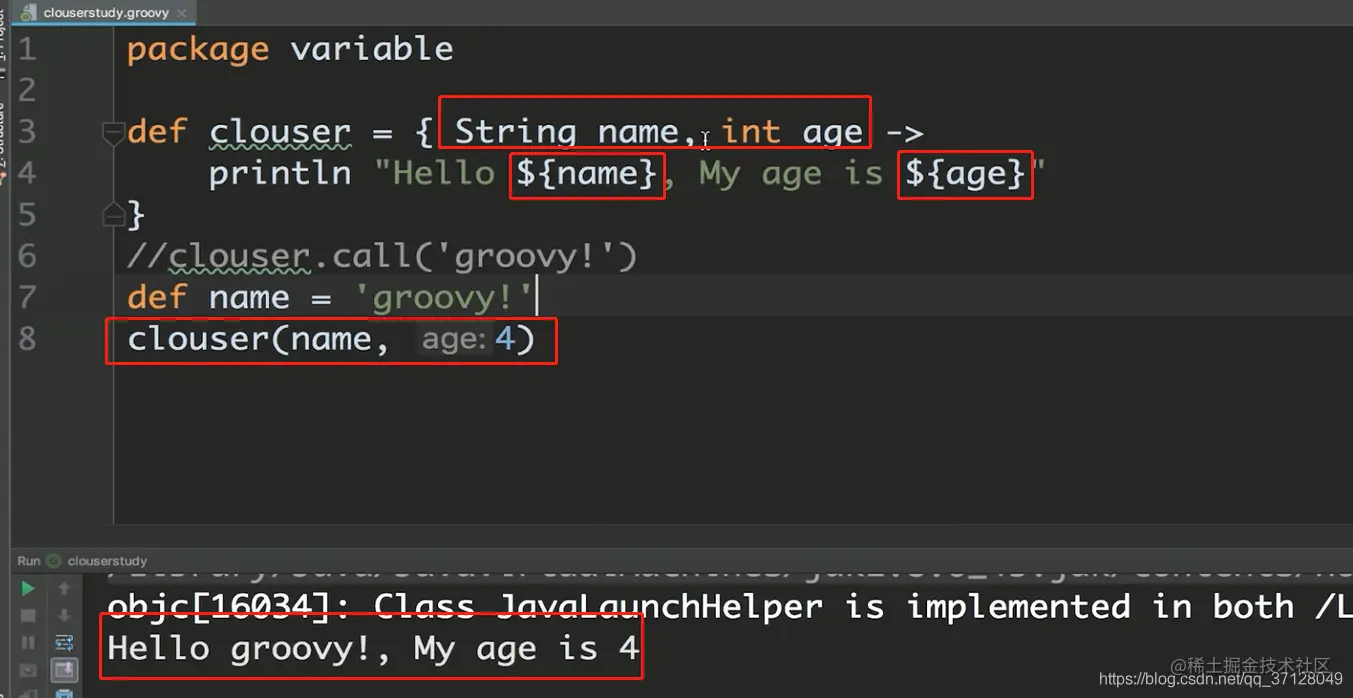
Task: Click the Groovy file icon on clouserstudy.groovy tab
Action: tap(28, 13)
